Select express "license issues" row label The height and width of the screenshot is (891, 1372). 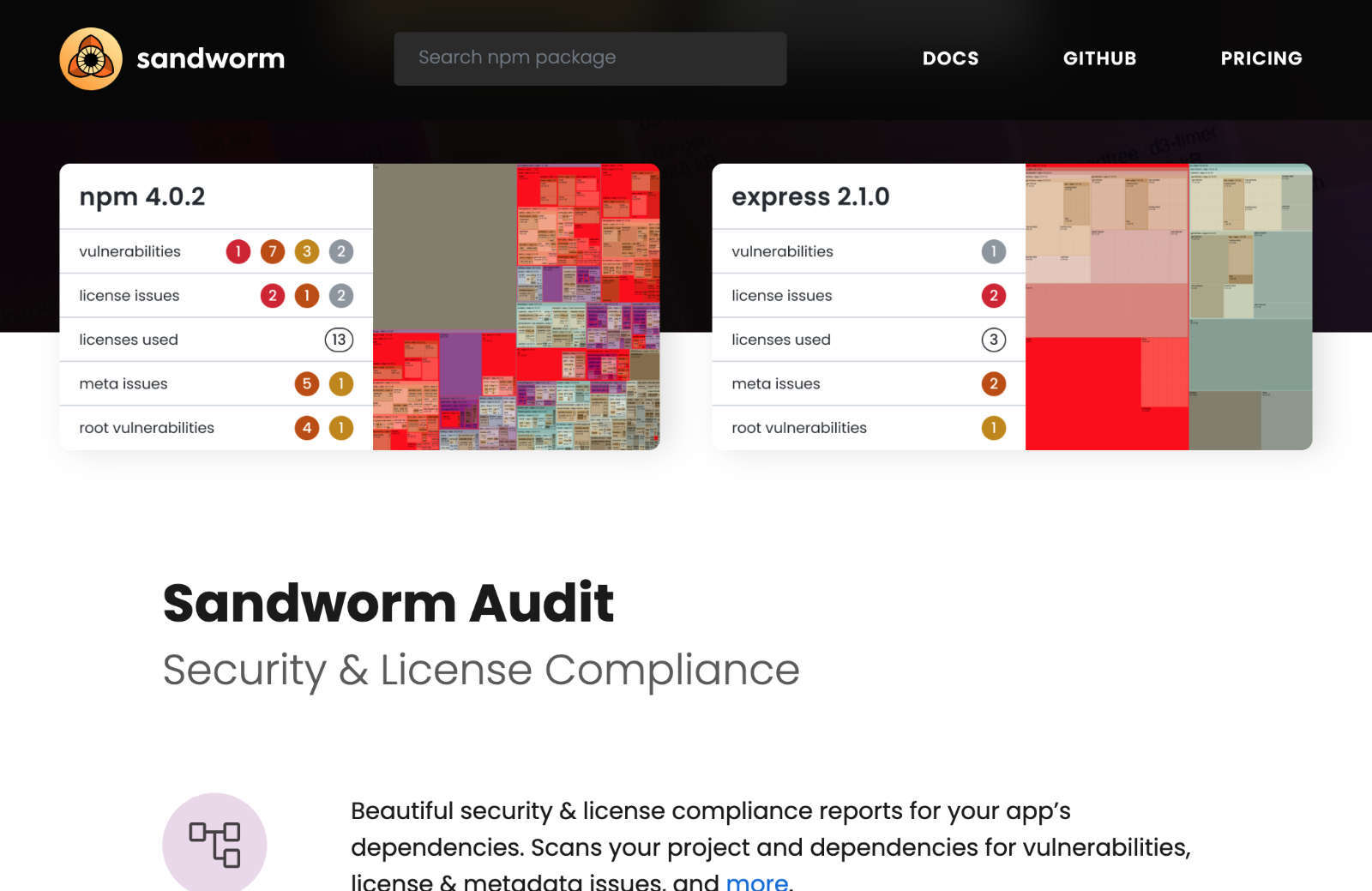click(782, 296)
